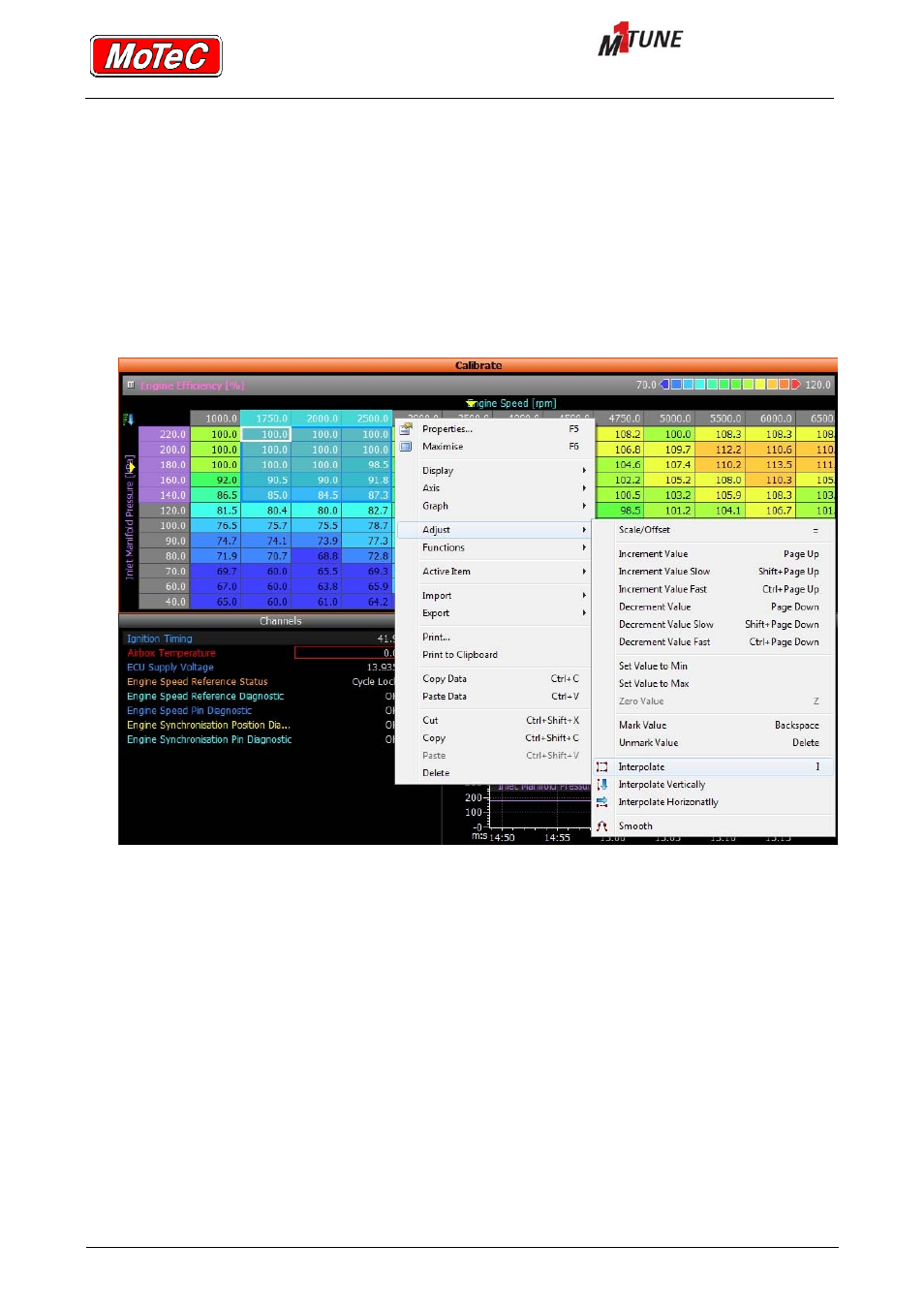Click yellow marker on Inlet Manifold Pressure axis
Viewport: 924px width, 1308px height.
pyautogui.click(x=130, y=467)
